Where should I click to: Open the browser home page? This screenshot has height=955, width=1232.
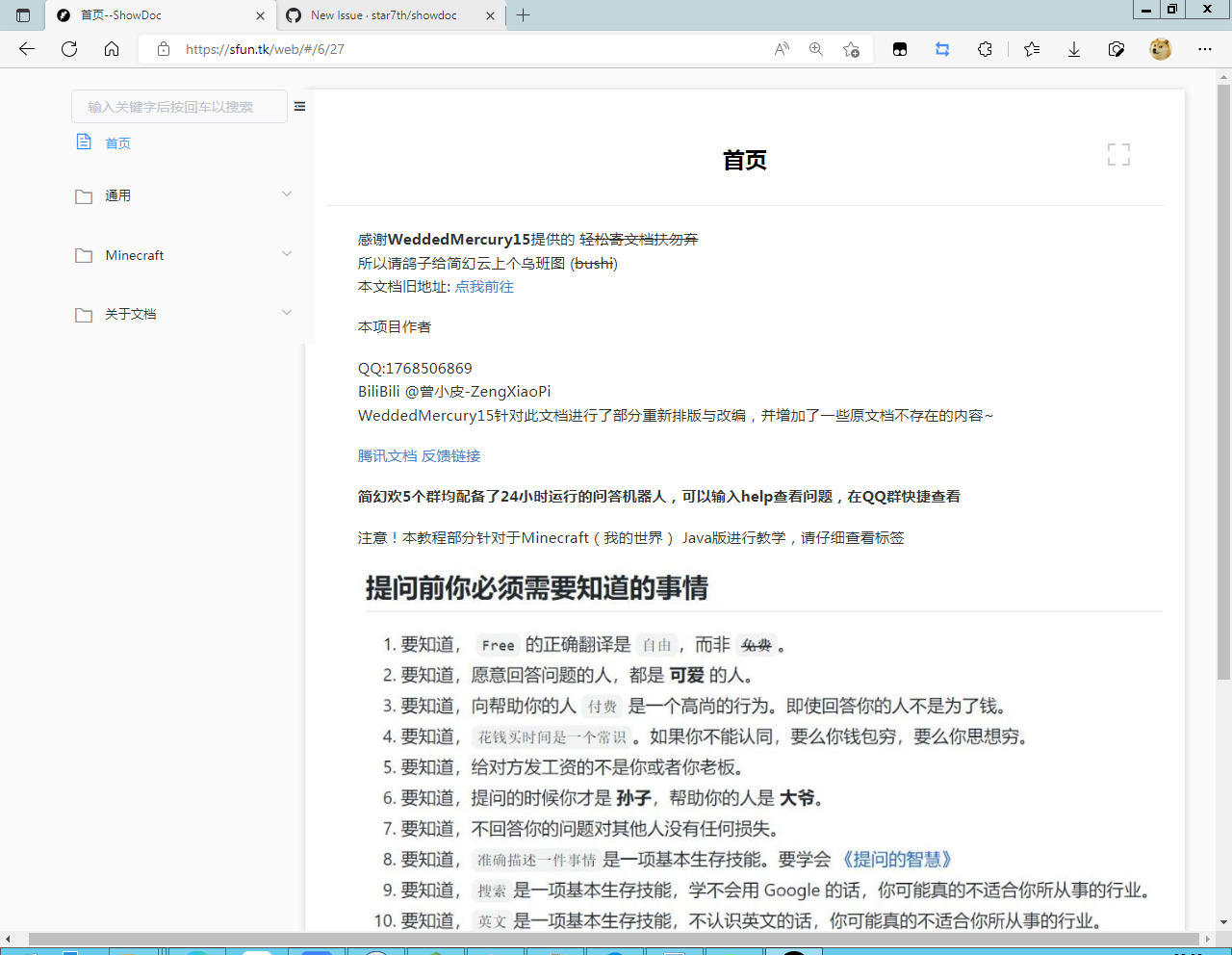[112, 49]
